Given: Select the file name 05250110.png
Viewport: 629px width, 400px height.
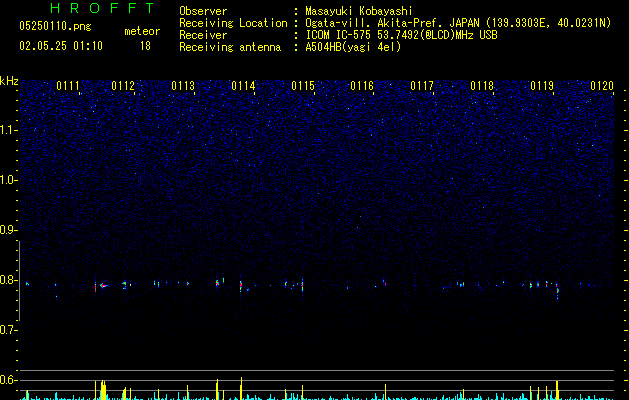Looking at the screenshot, I should point(55,26).
